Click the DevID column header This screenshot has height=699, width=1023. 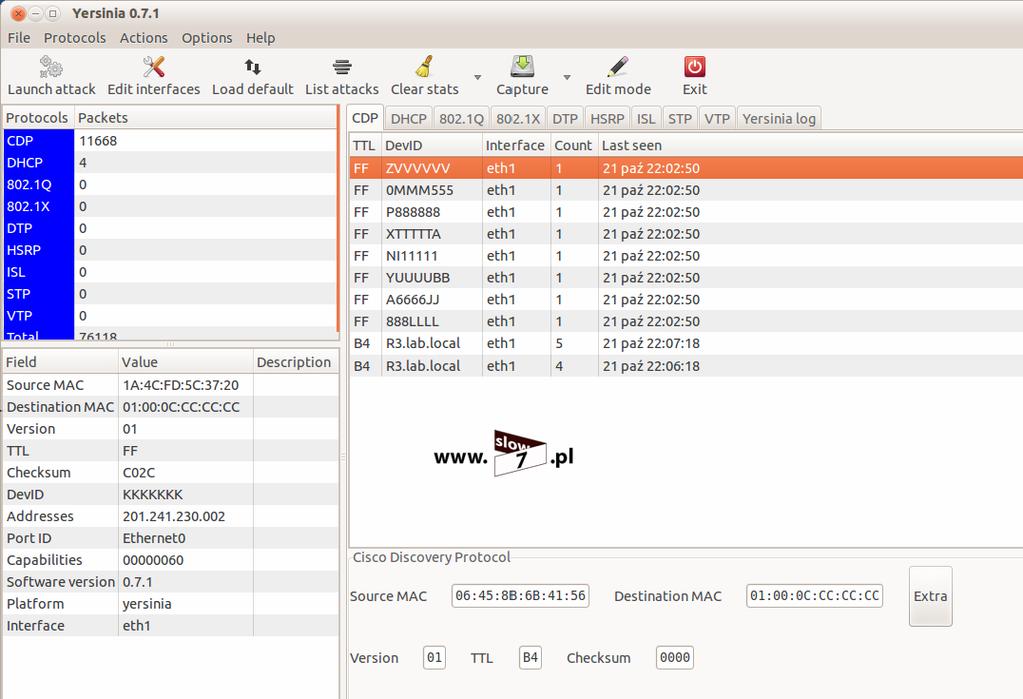pos(431,145)
